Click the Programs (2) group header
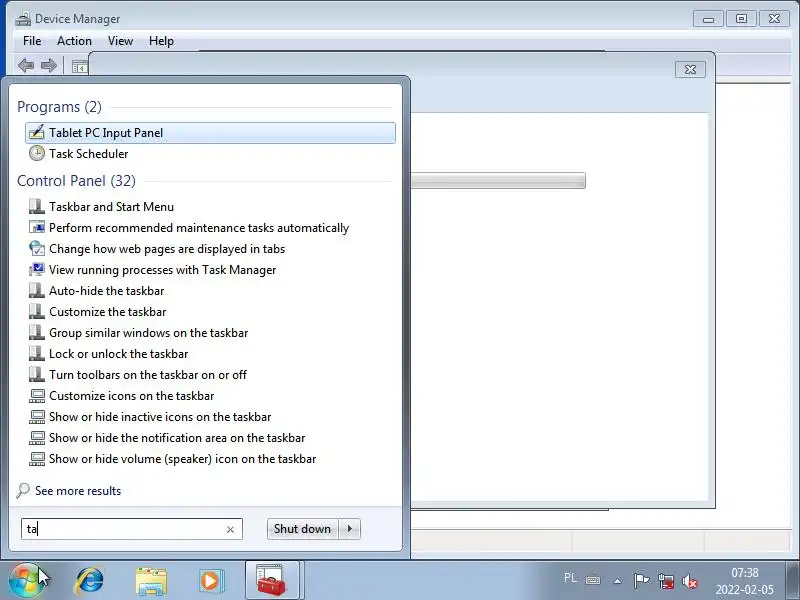 click(59, 107)
